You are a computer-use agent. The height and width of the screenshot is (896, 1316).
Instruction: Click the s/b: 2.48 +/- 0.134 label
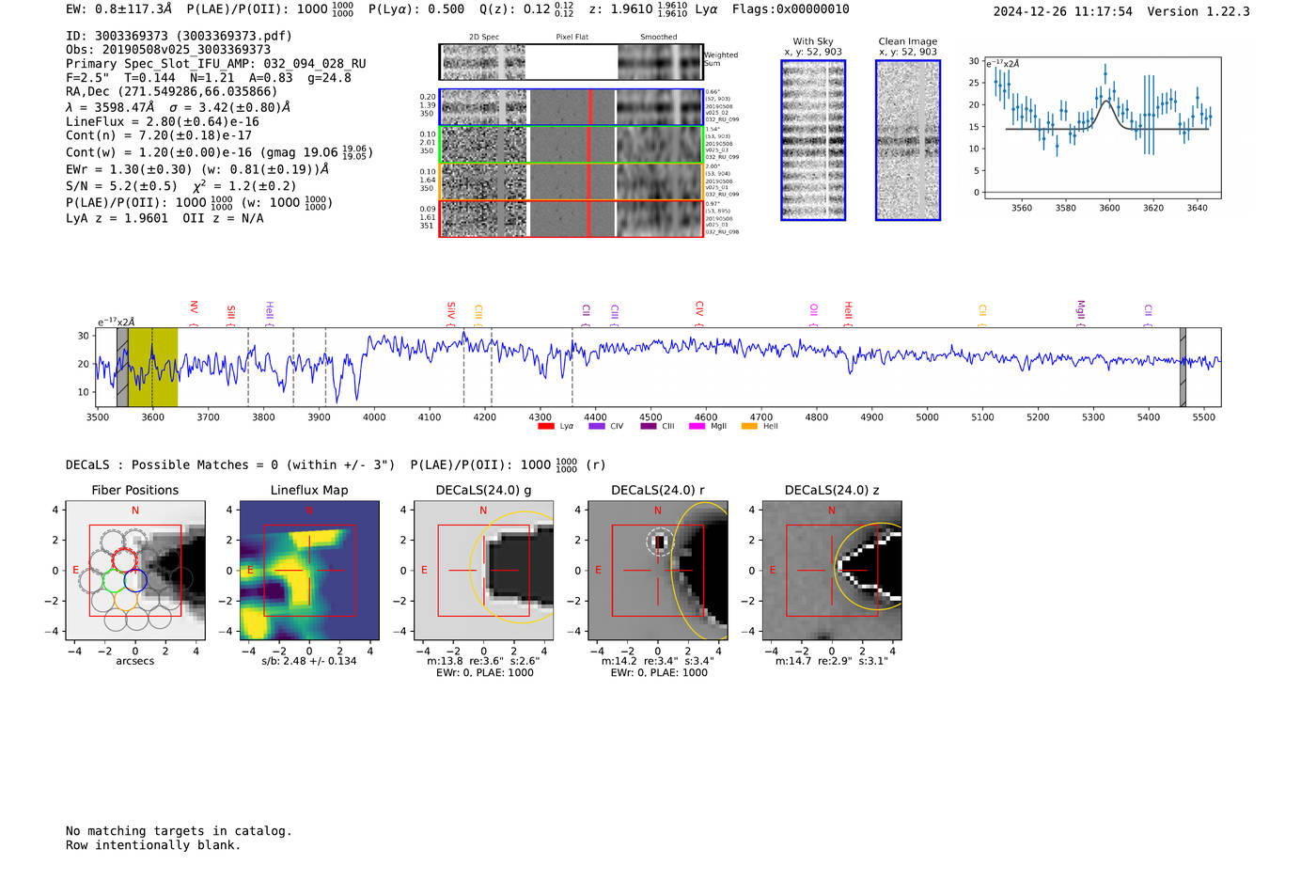[x=309, y=661]
